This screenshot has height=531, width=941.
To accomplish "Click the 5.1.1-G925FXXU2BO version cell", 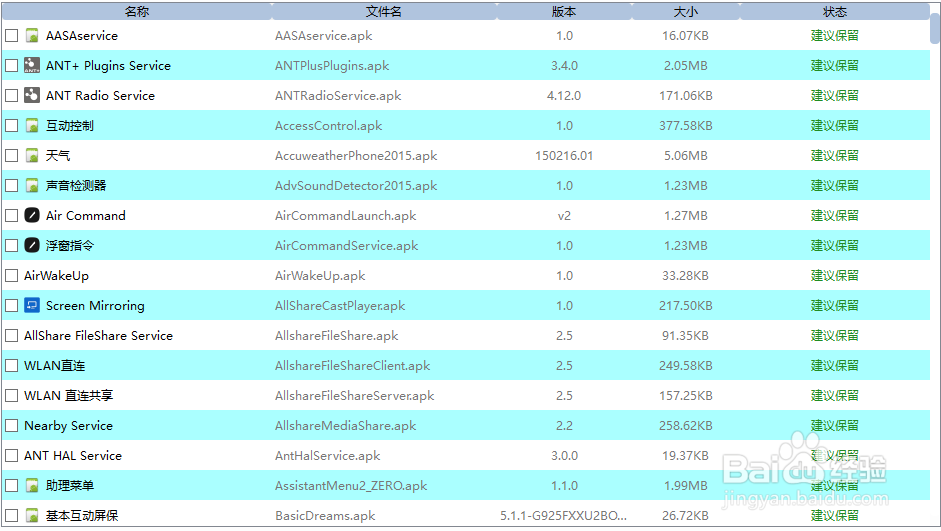I will point(564,515).
